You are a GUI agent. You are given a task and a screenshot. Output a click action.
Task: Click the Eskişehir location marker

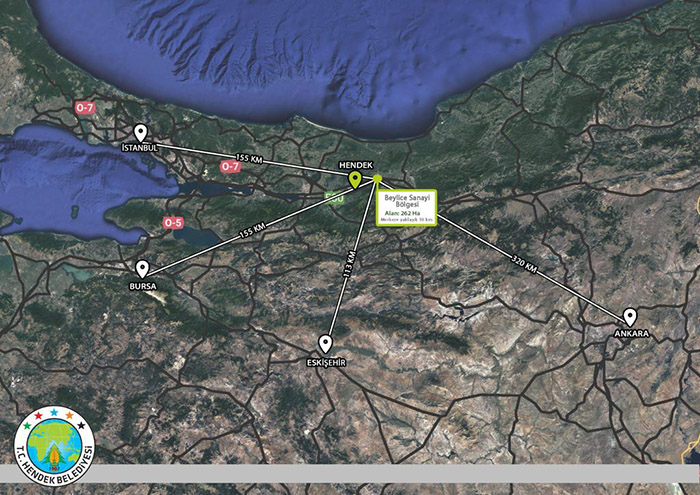(325, 342)
